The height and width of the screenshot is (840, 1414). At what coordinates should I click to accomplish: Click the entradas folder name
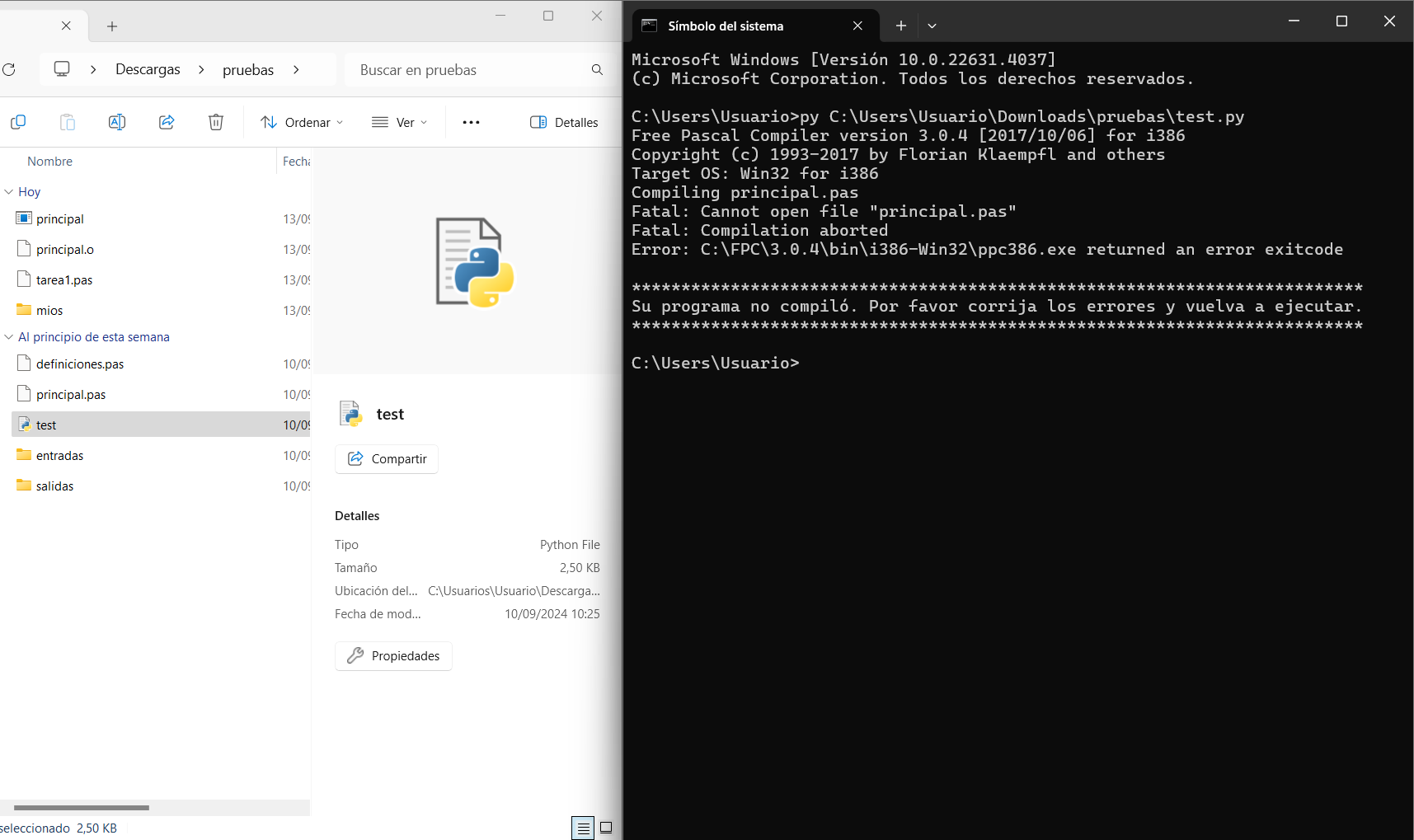(60, 455)
